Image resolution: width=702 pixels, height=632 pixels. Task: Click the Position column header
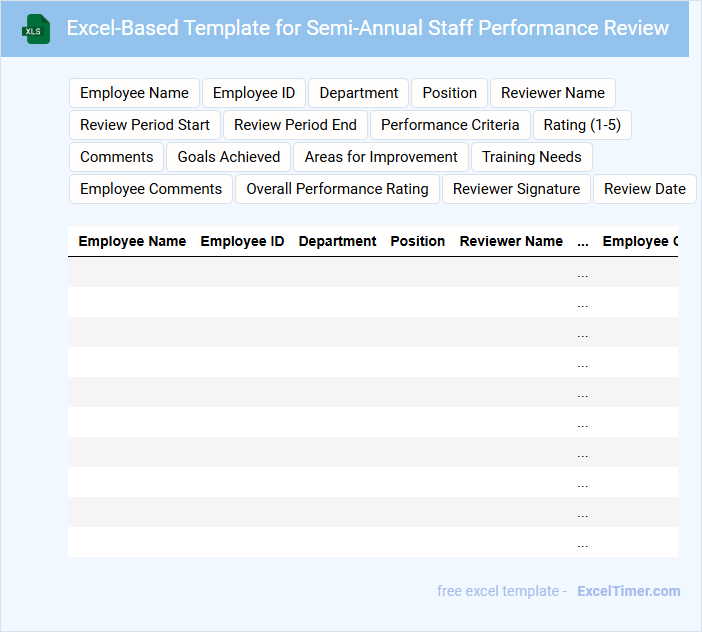tap(417, 241)
